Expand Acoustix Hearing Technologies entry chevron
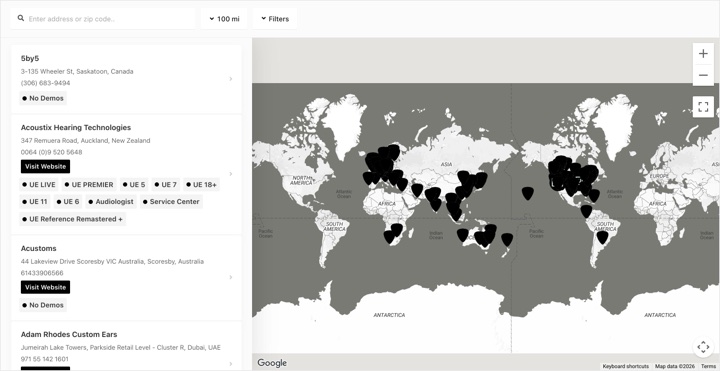Screen dimensions: 720x371 [231, 174]
